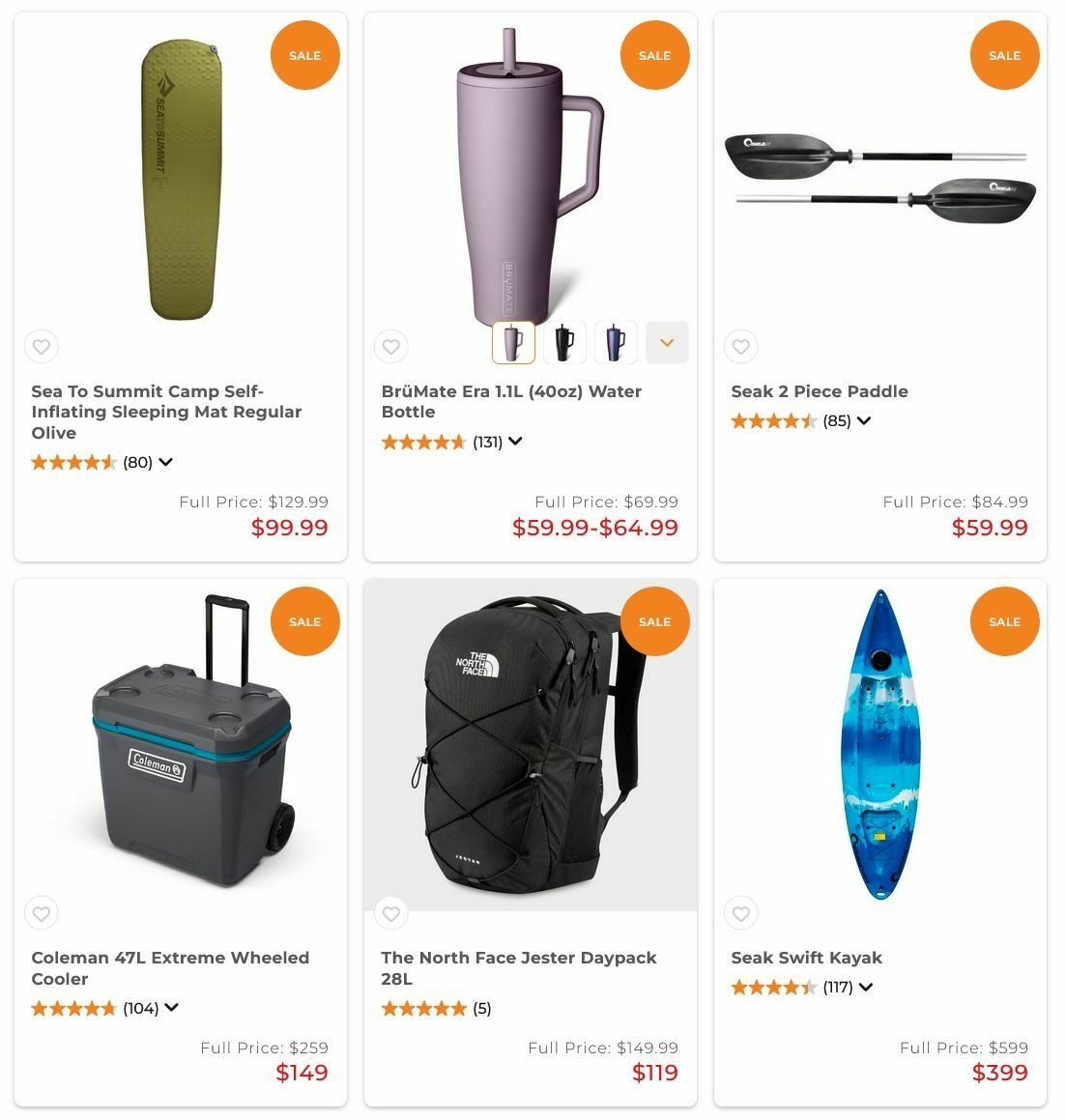Viewport: 1066px width, 1120px height.
Task: Choose the black BrüMate bottle variant
Action: click(x=564, y=342)
